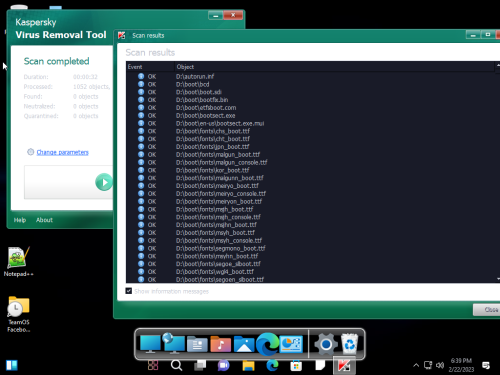Viewport: 500px width, 375px height.
Task: Click Change parameters link
Action: (62, 152)
